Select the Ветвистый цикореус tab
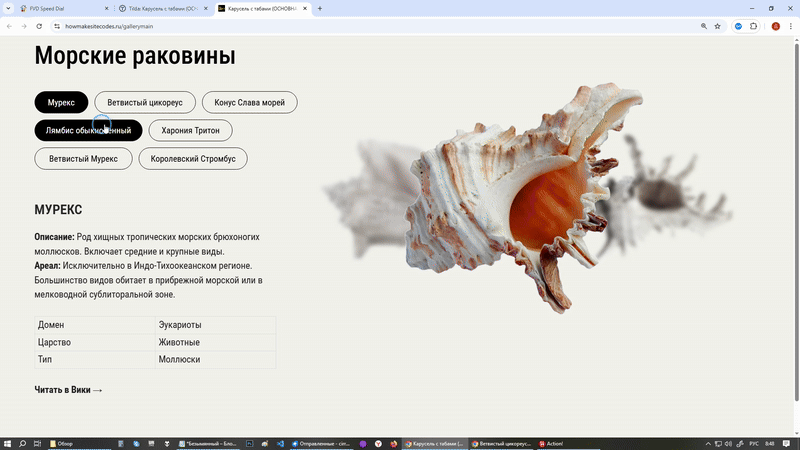The image size is (800, 450). (145, 103)
